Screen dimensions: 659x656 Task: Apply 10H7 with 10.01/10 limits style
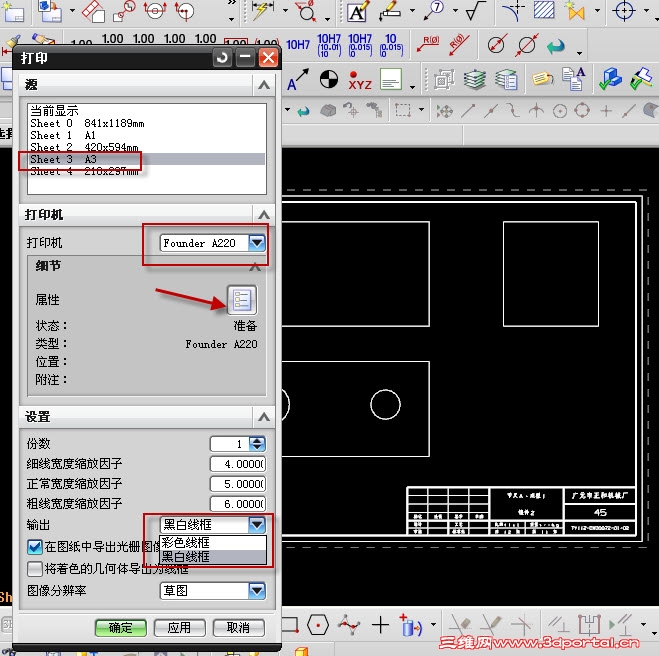(329, 45)
